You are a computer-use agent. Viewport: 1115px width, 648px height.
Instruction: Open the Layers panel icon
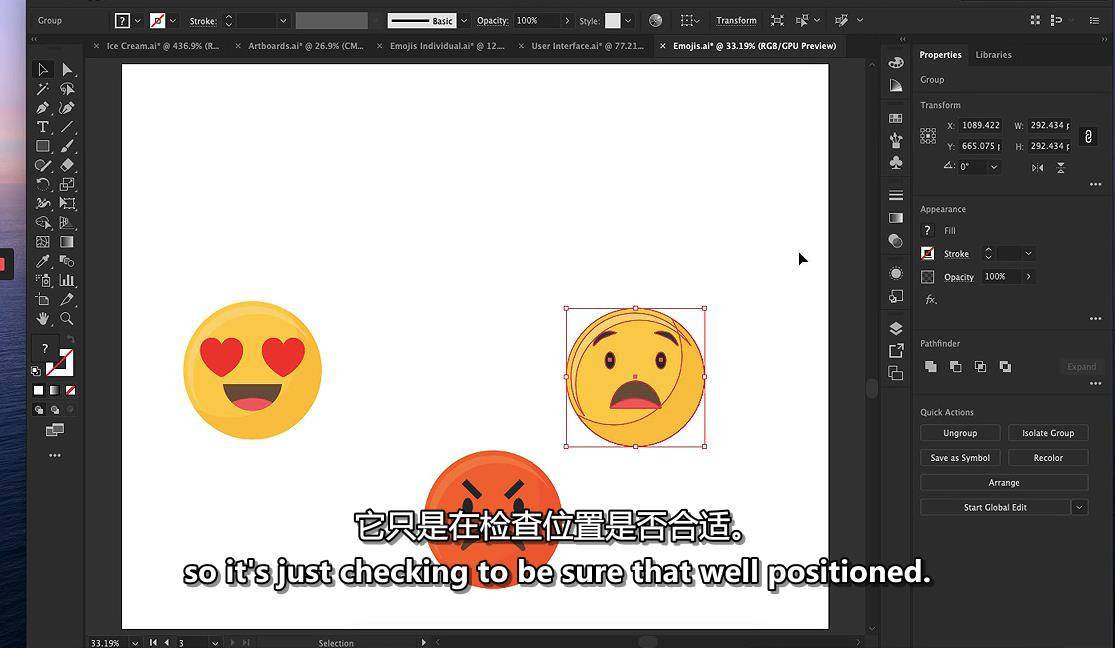(896, 328)
